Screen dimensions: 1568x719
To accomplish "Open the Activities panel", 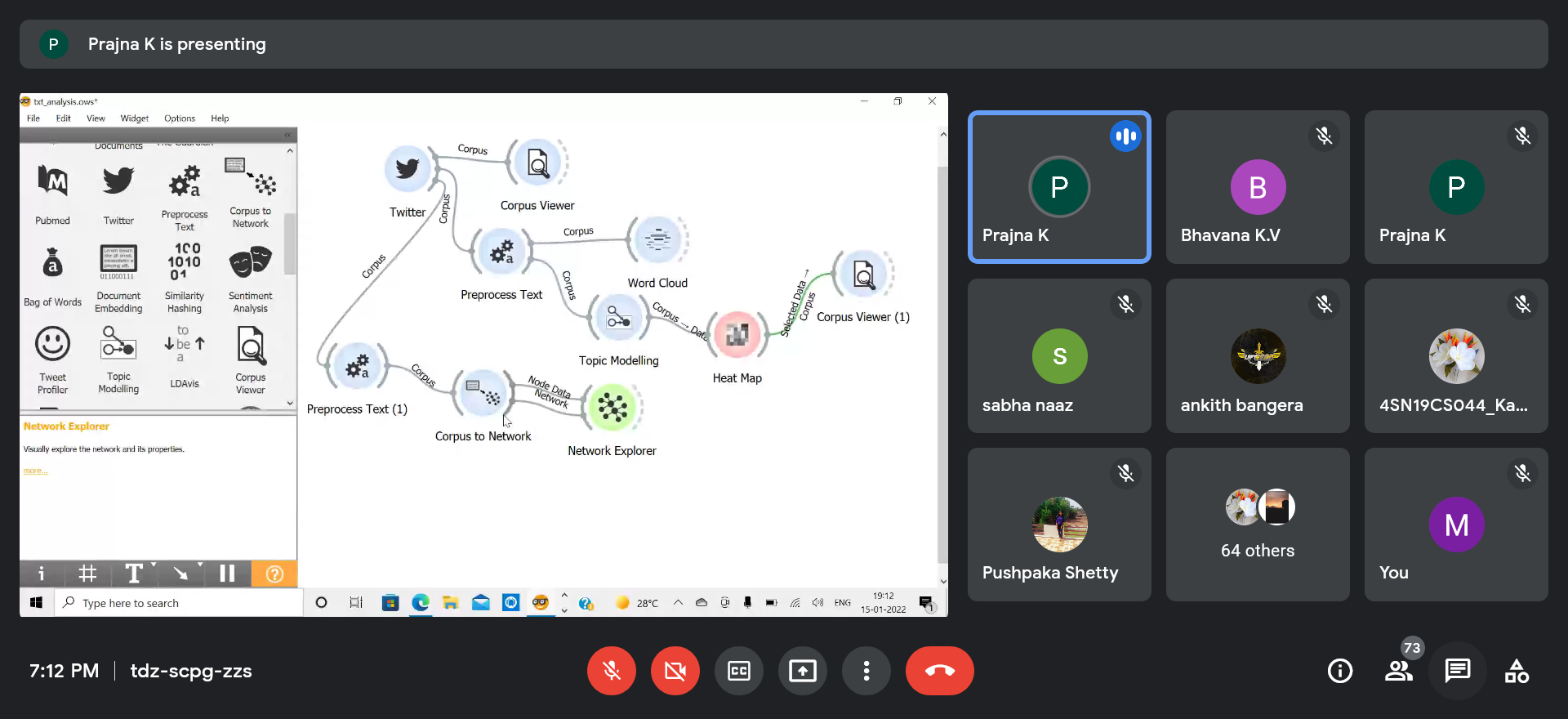I will 1517,671.
